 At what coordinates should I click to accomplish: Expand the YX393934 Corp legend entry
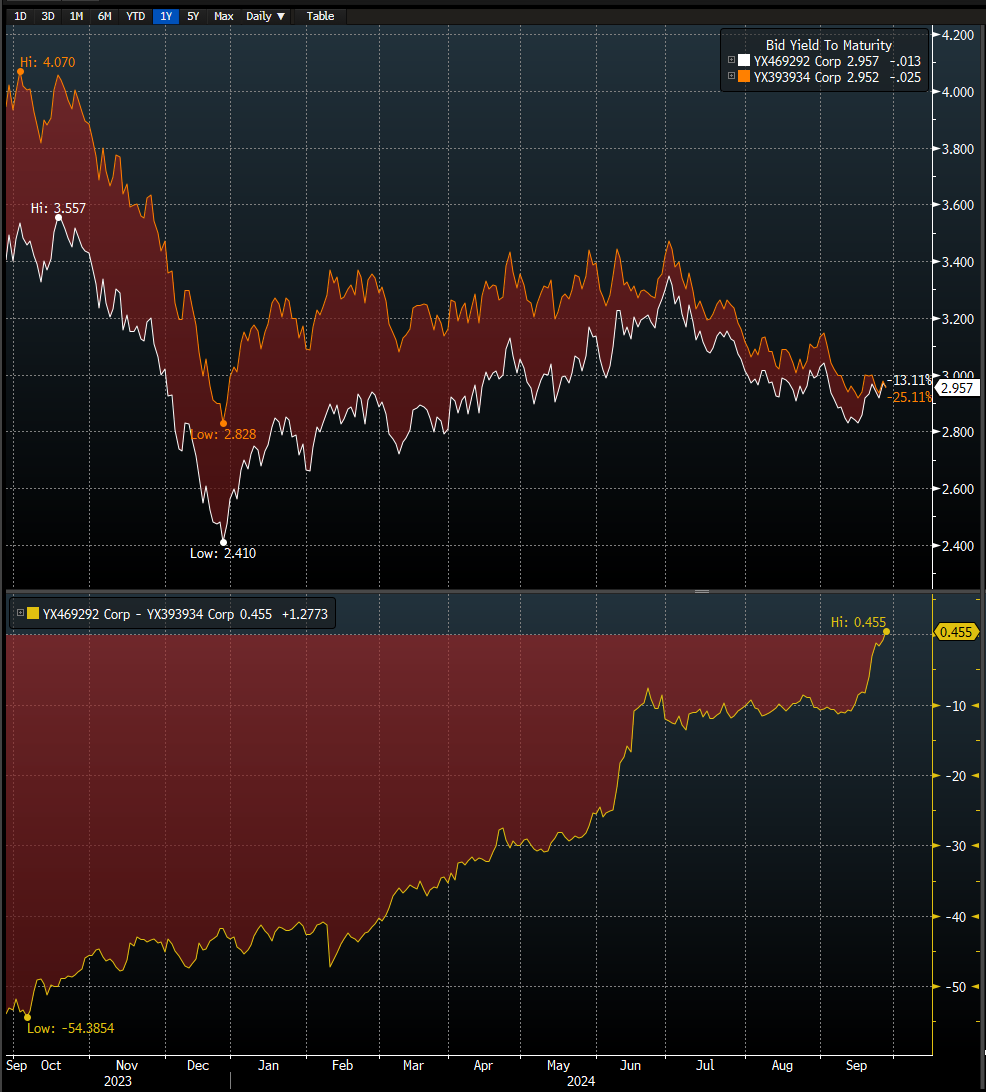(730, 77)
